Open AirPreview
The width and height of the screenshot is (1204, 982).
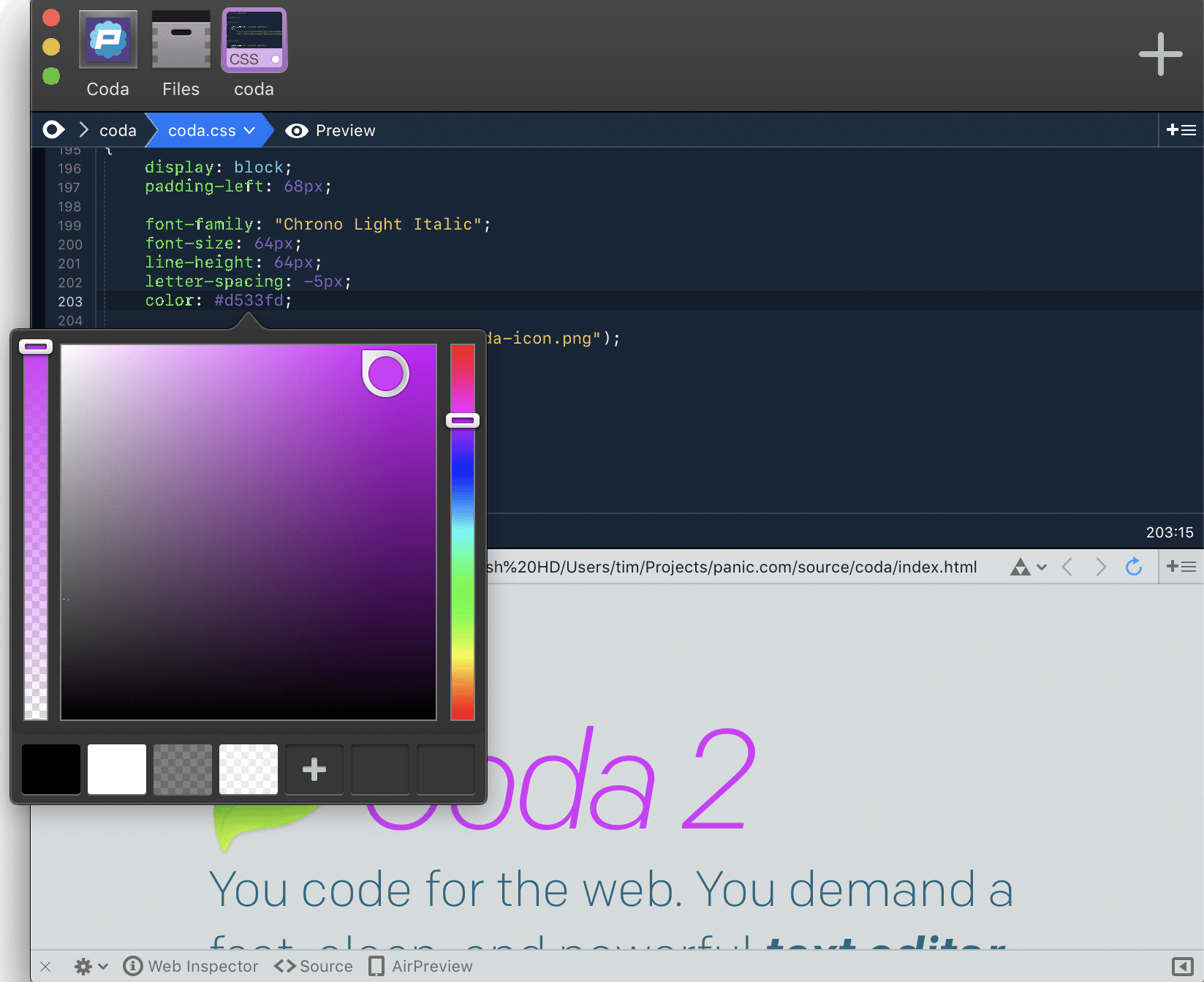point(420,967)
